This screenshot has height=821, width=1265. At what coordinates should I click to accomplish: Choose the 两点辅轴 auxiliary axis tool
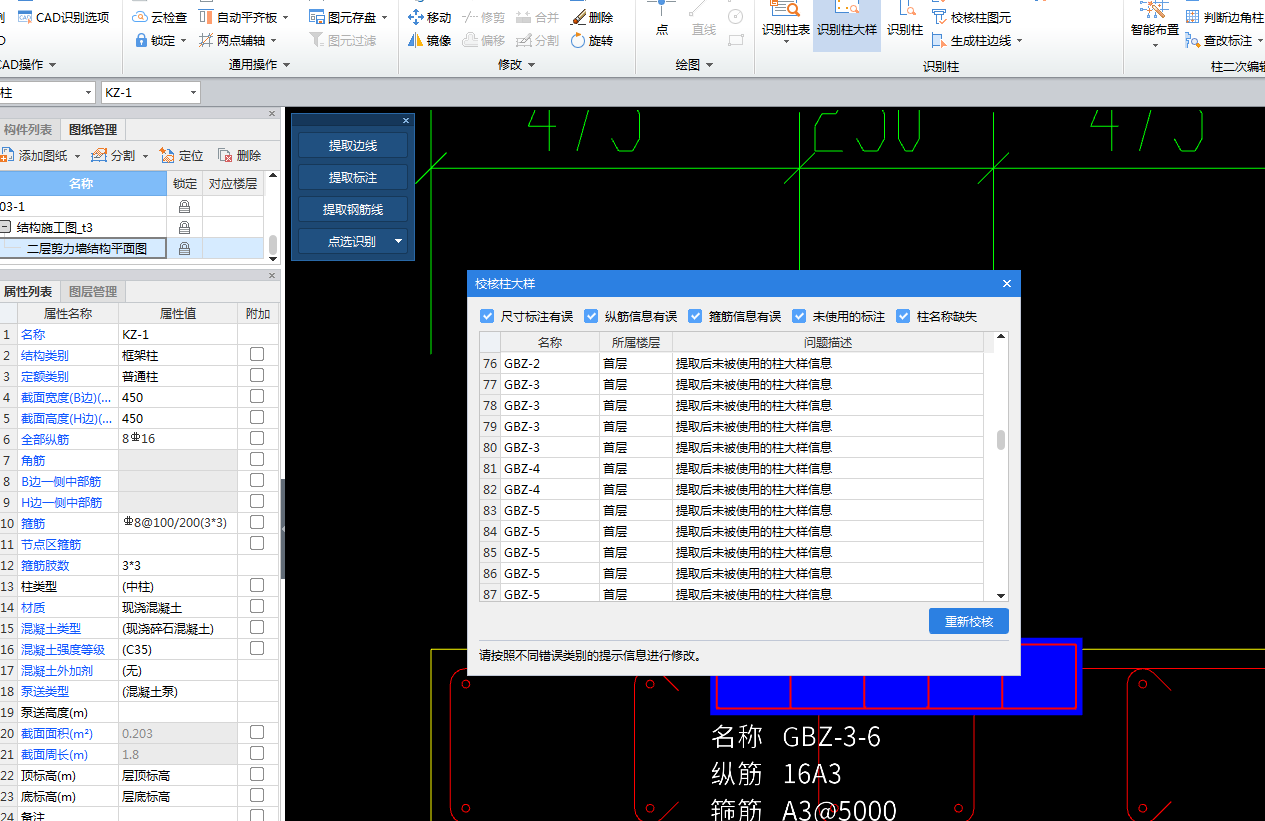click(238, 40)
